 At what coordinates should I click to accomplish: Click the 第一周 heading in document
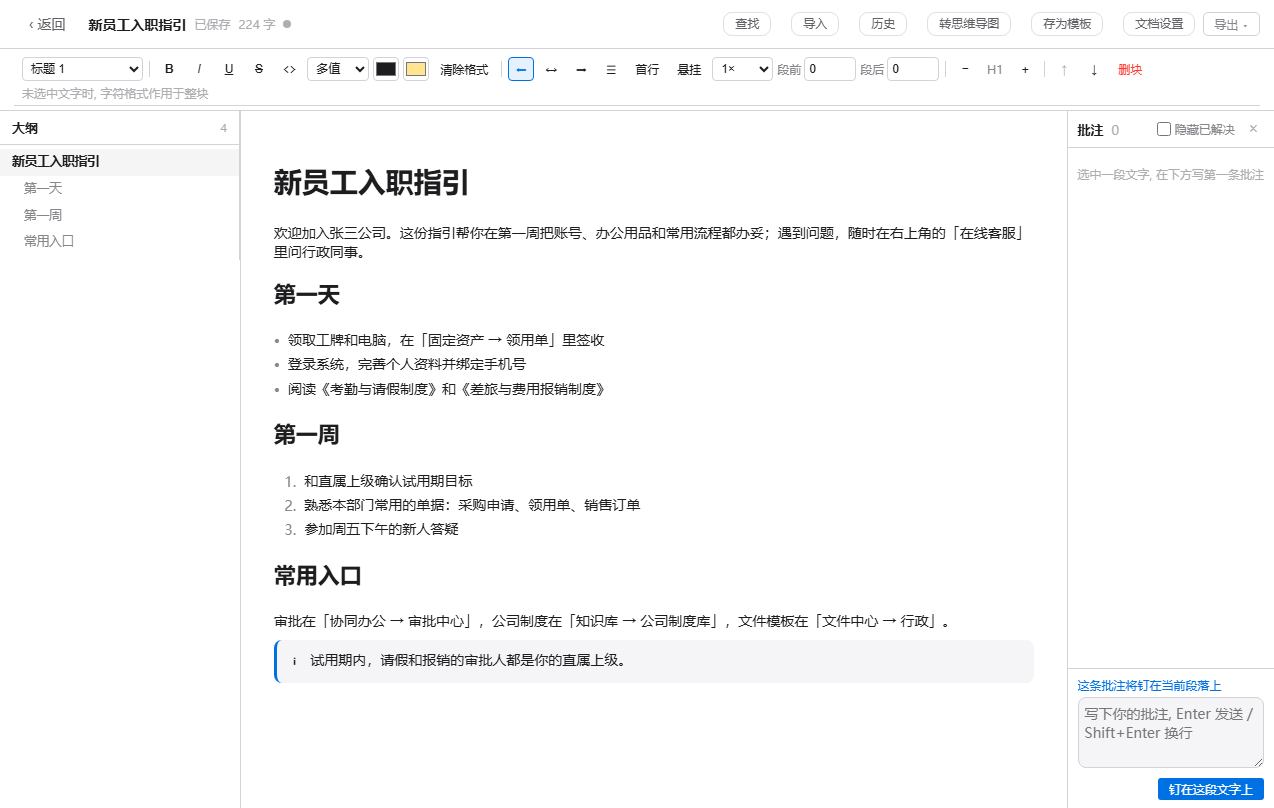(x=307, y=435)
